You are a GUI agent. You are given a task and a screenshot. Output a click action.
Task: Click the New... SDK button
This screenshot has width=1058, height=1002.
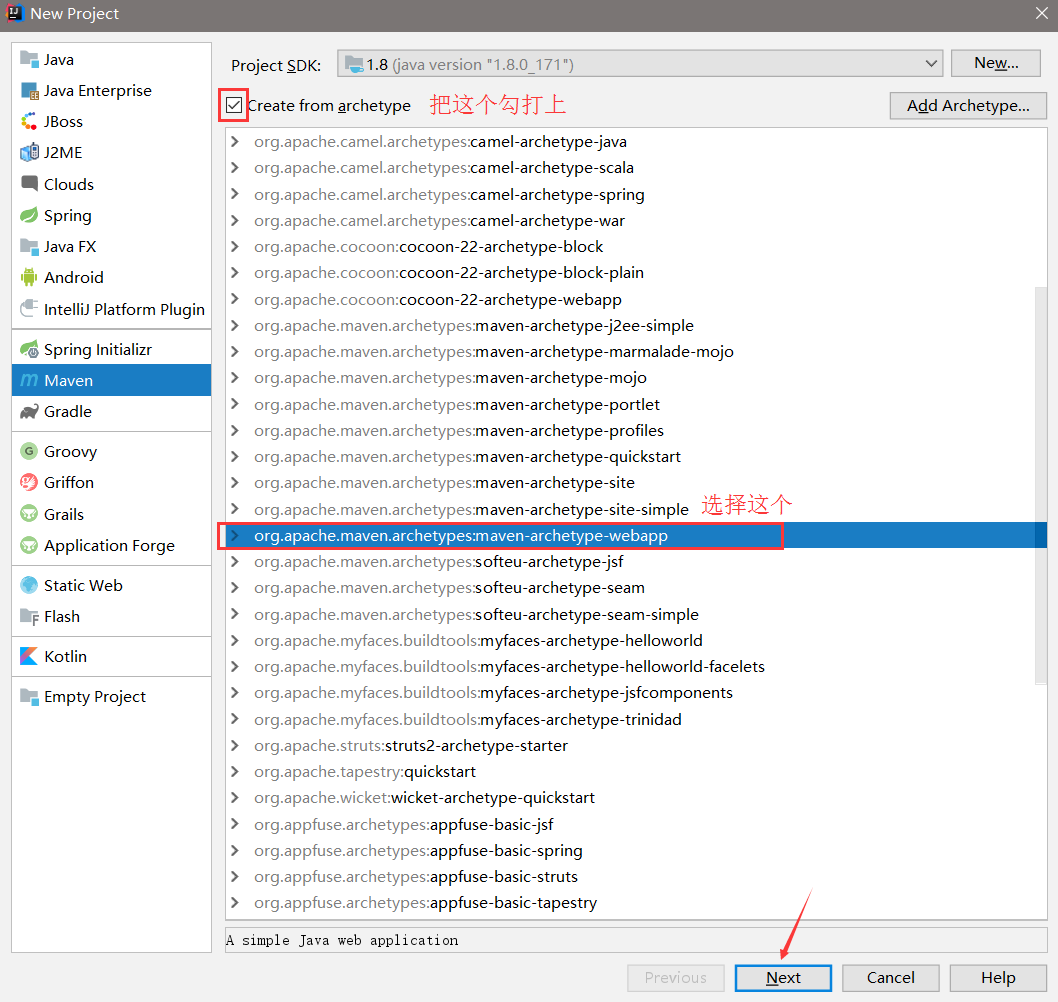tap(996, 63)
